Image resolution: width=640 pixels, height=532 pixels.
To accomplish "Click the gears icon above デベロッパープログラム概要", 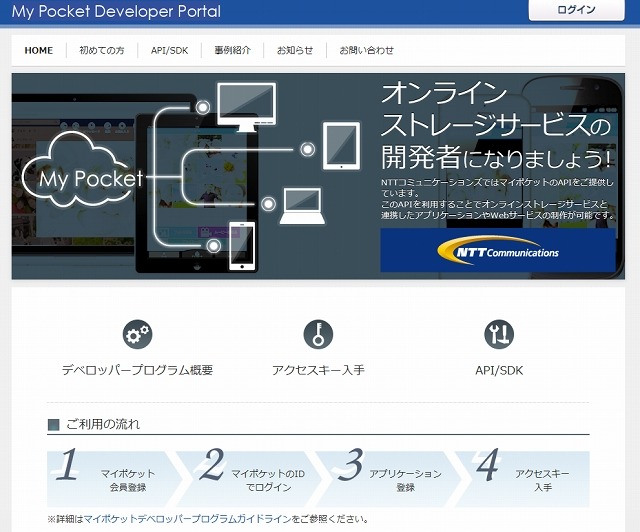I will (137, 334).
